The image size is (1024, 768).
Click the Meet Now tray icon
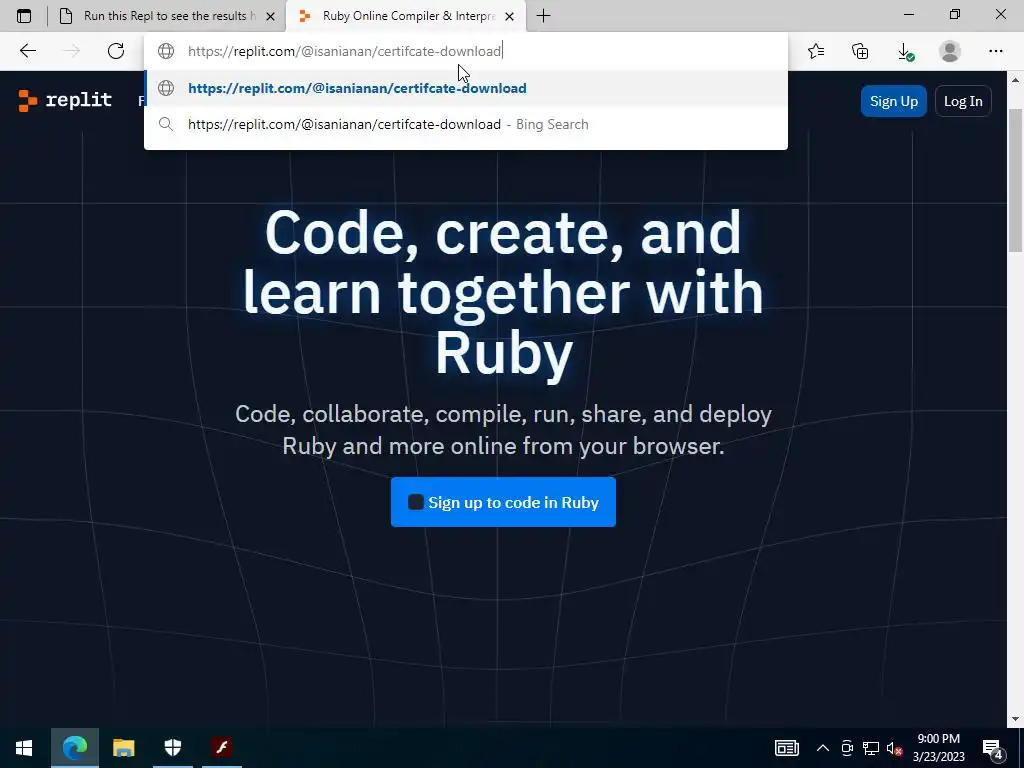pos(847,748)
